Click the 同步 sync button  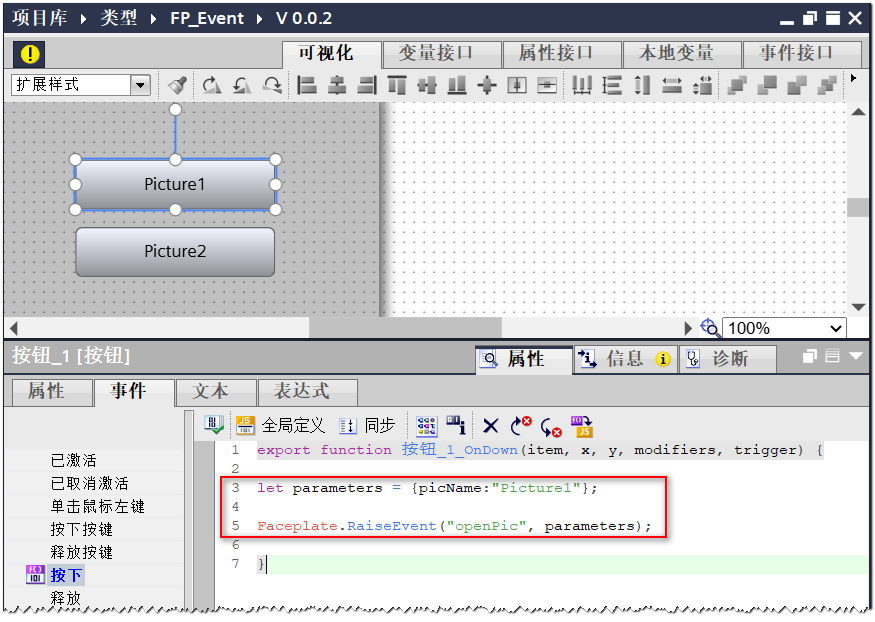[x=367, y=426]
